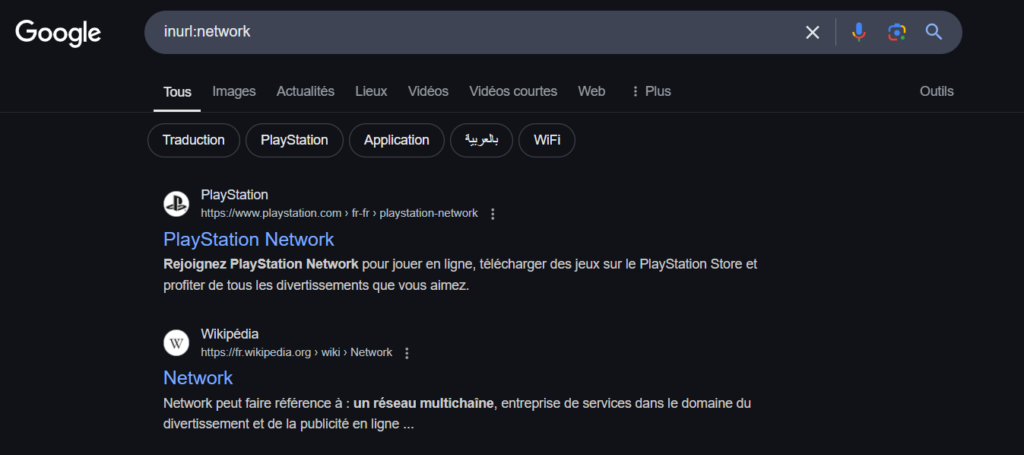Click the playstation.com URL breadcrumb

coord(339,213)
